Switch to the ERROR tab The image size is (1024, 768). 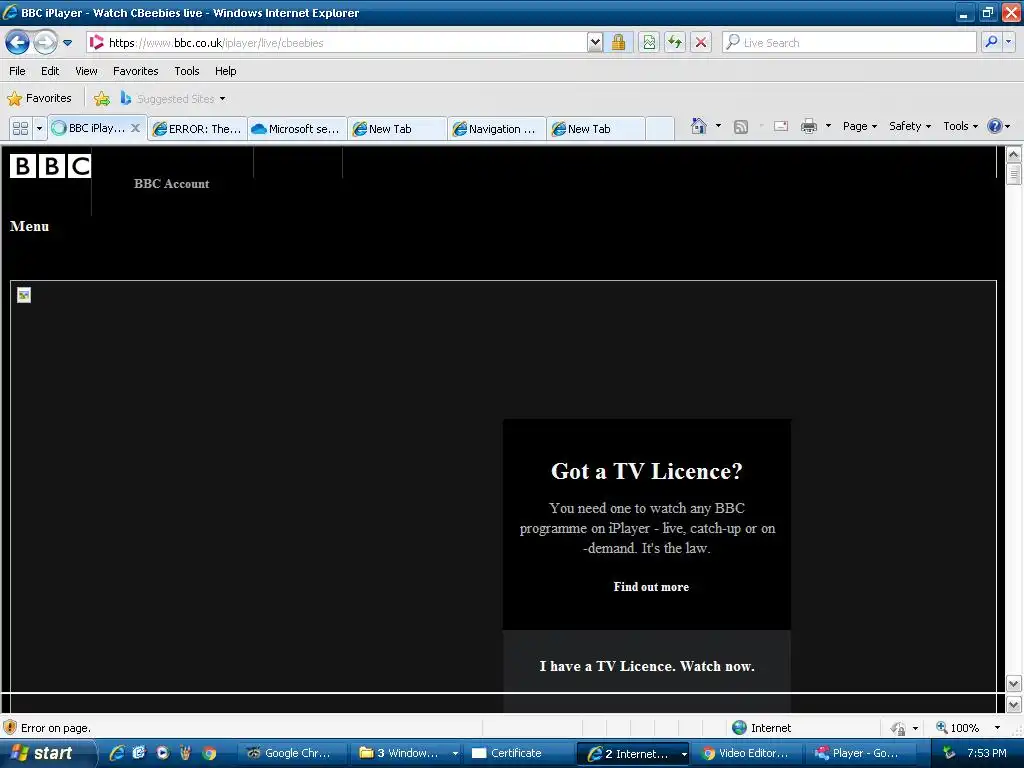[x=198, y=129]
